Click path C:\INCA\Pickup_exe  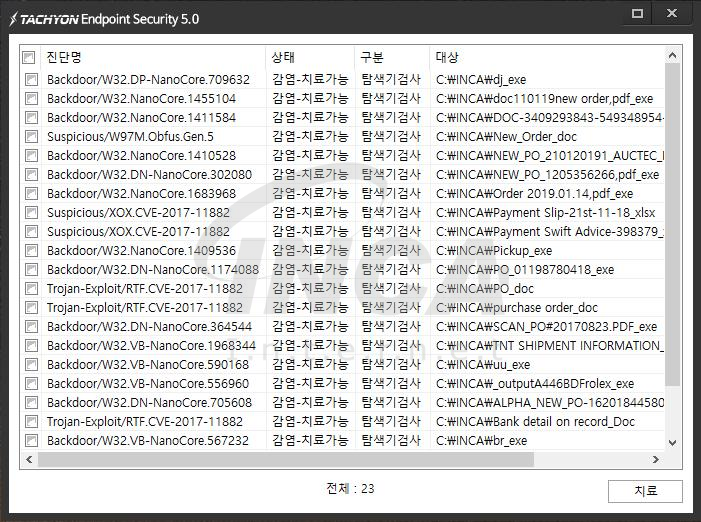494,250
